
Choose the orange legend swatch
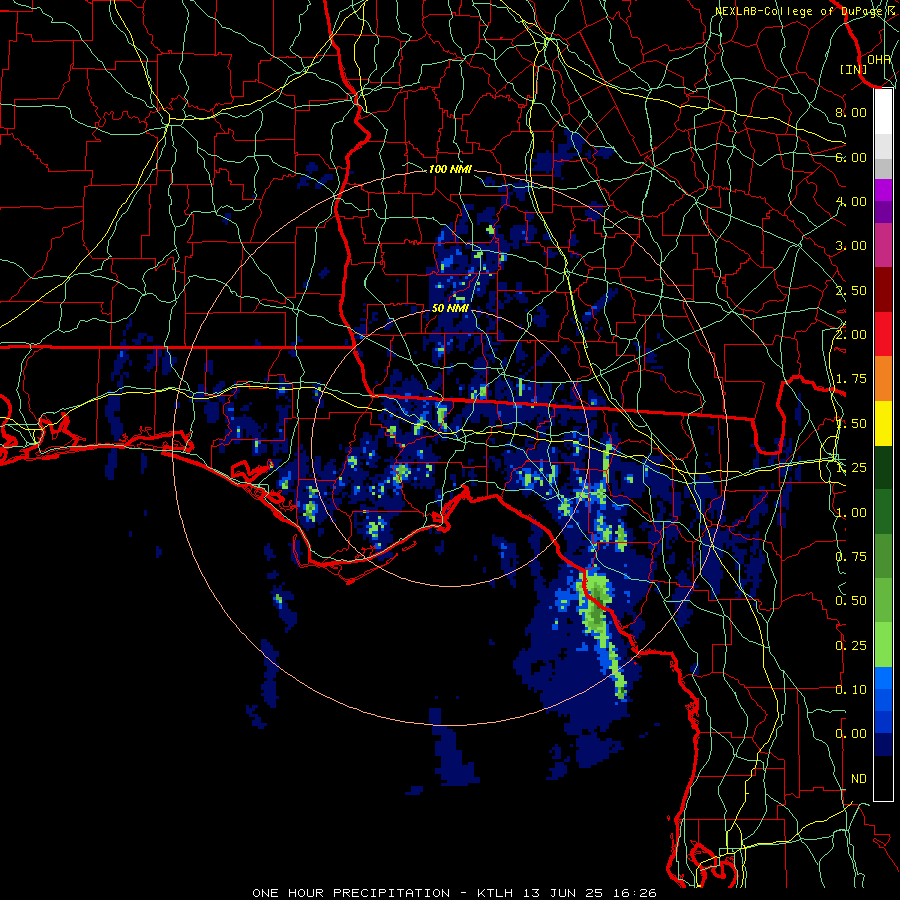883,379
